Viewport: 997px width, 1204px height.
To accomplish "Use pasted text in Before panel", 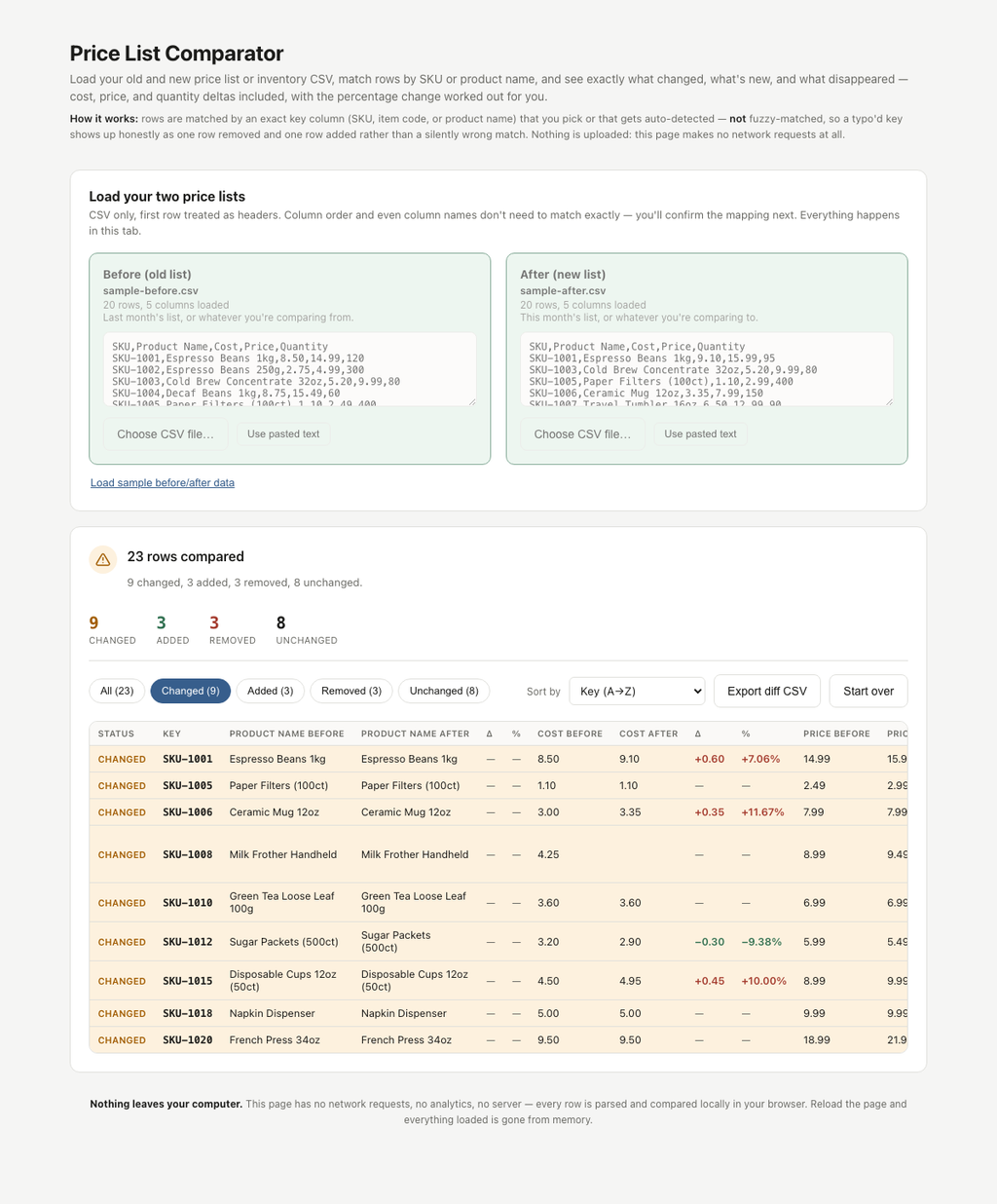I will (283, 433).
